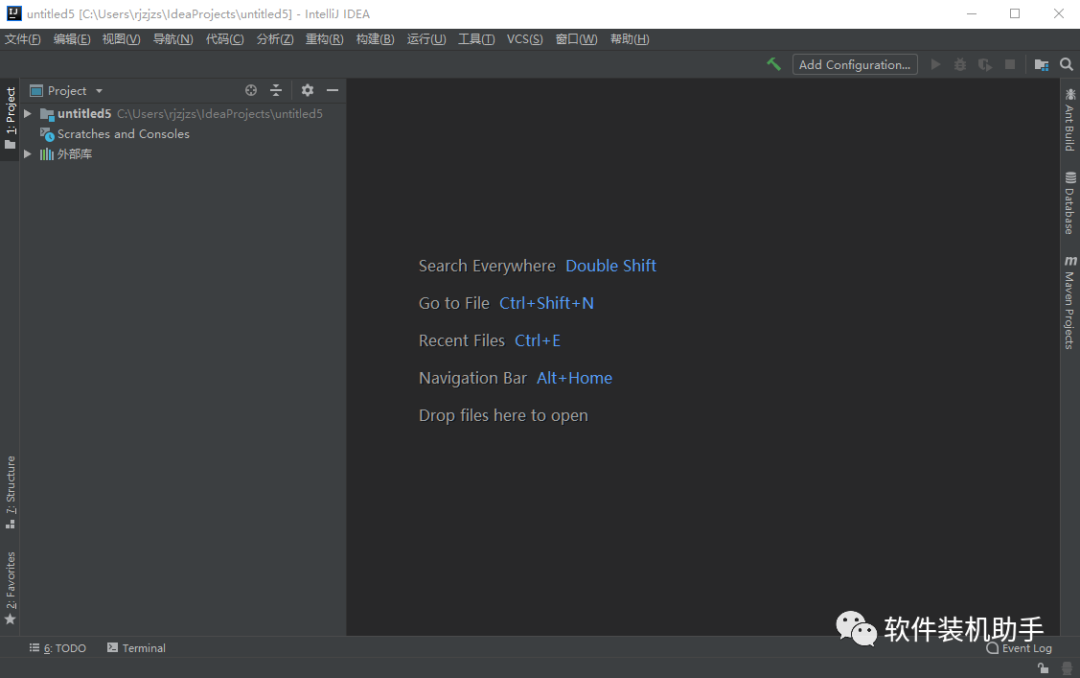The width and height of the screenshot is (1080, 678).
Task: Open the Terminal tool window
Action: click(136, 648)
